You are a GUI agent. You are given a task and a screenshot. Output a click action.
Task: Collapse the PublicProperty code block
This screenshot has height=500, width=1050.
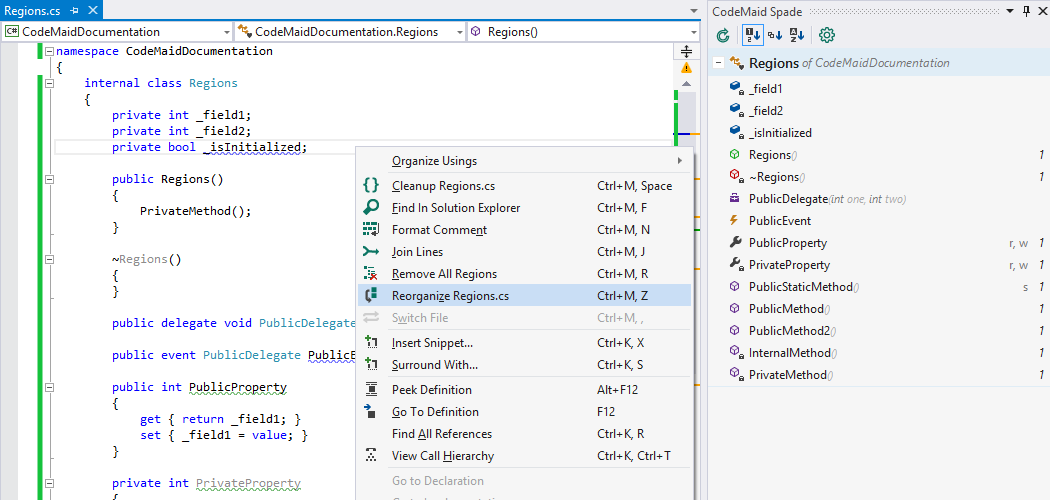click(x=49, y=387)
